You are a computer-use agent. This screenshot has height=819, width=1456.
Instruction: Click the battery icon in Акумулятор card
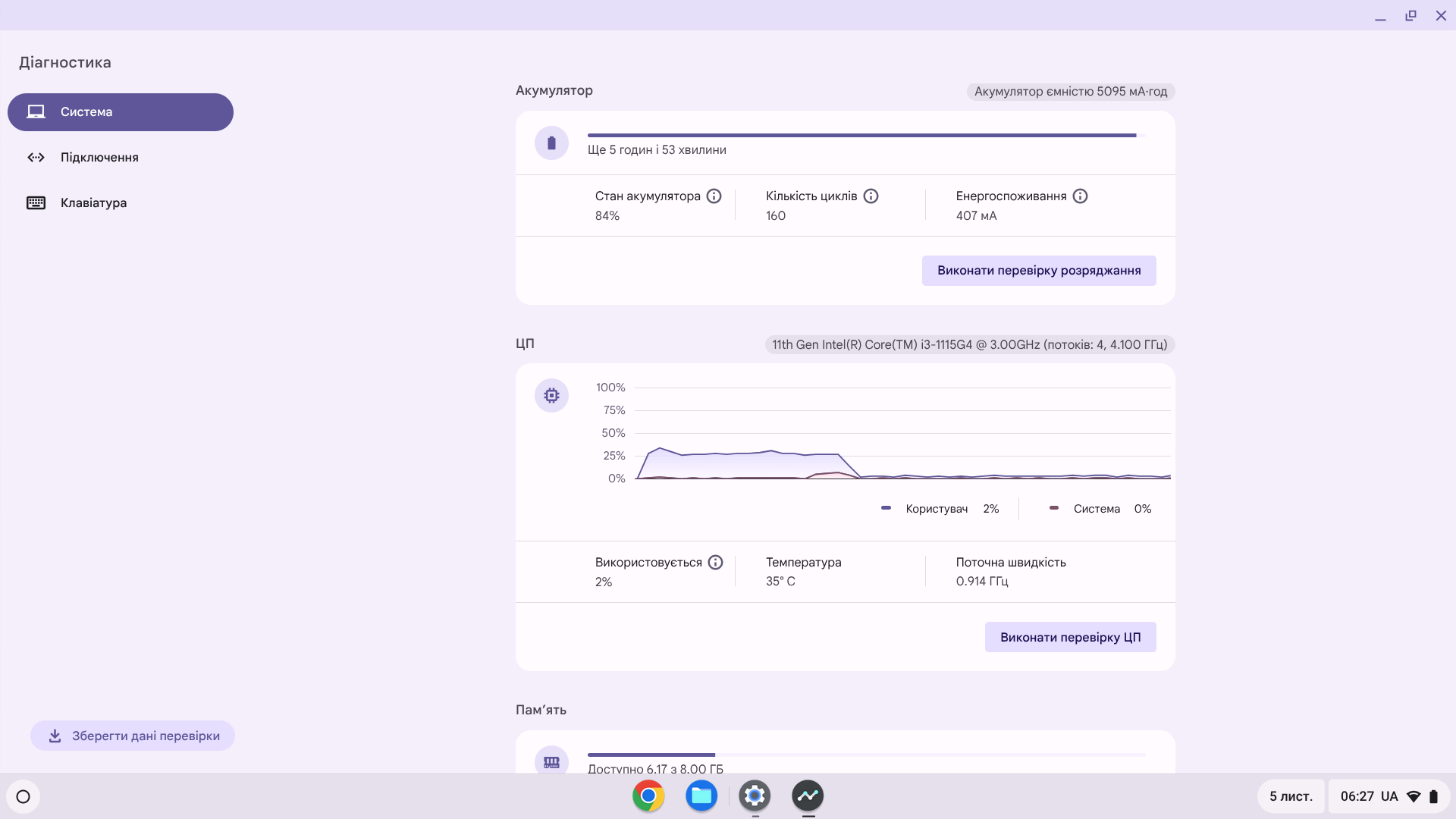coord(551,143)
